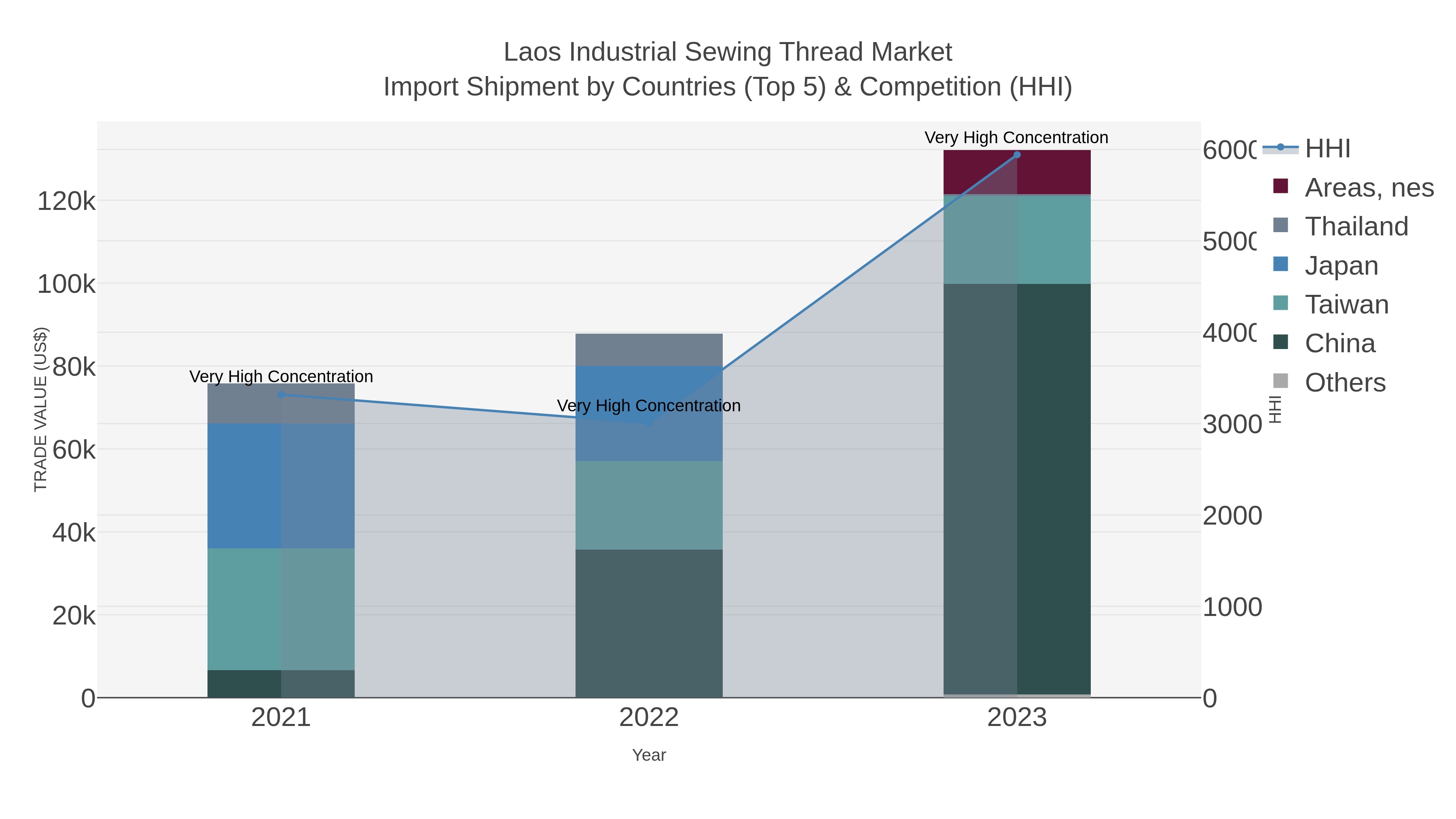This screenshot has height=819, width=1456.
Task: Click the 'TRADE VALUE (US$)' axis title
Action: 41,409
